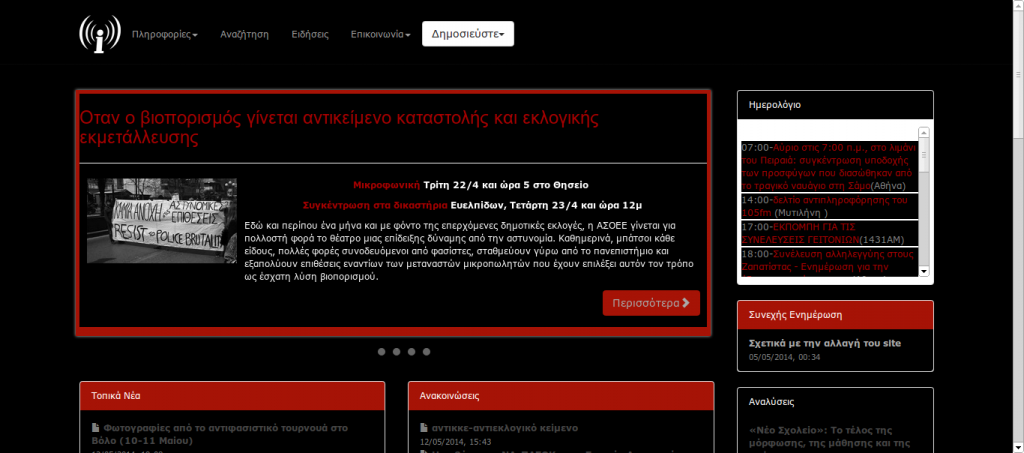Viewport: 1024px width, 453px height.
Task: Click document icon beside αντικκε-αντιεκλογικό κείμενο
Action: [x=424, y=428]
